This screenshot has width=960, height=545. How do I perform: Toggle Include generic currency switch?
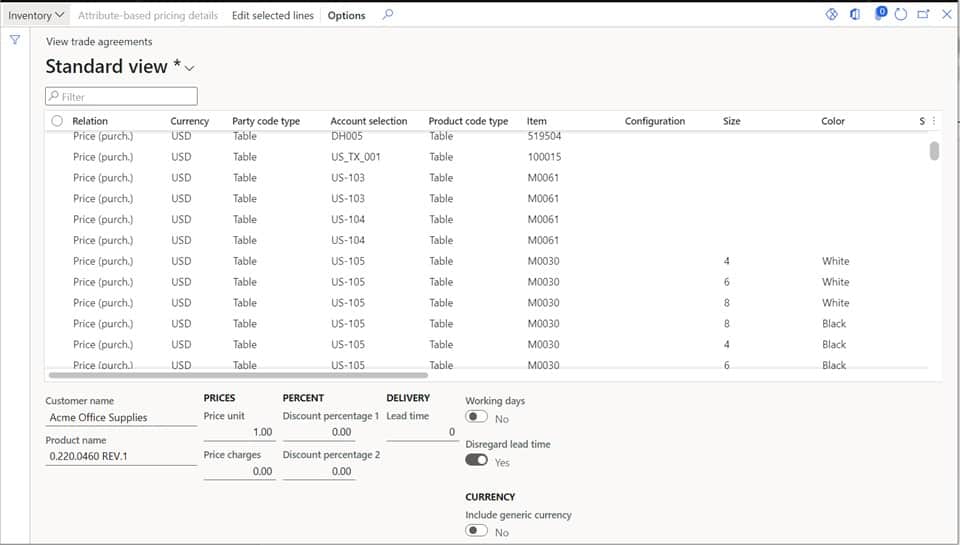(x=476, y=530)
